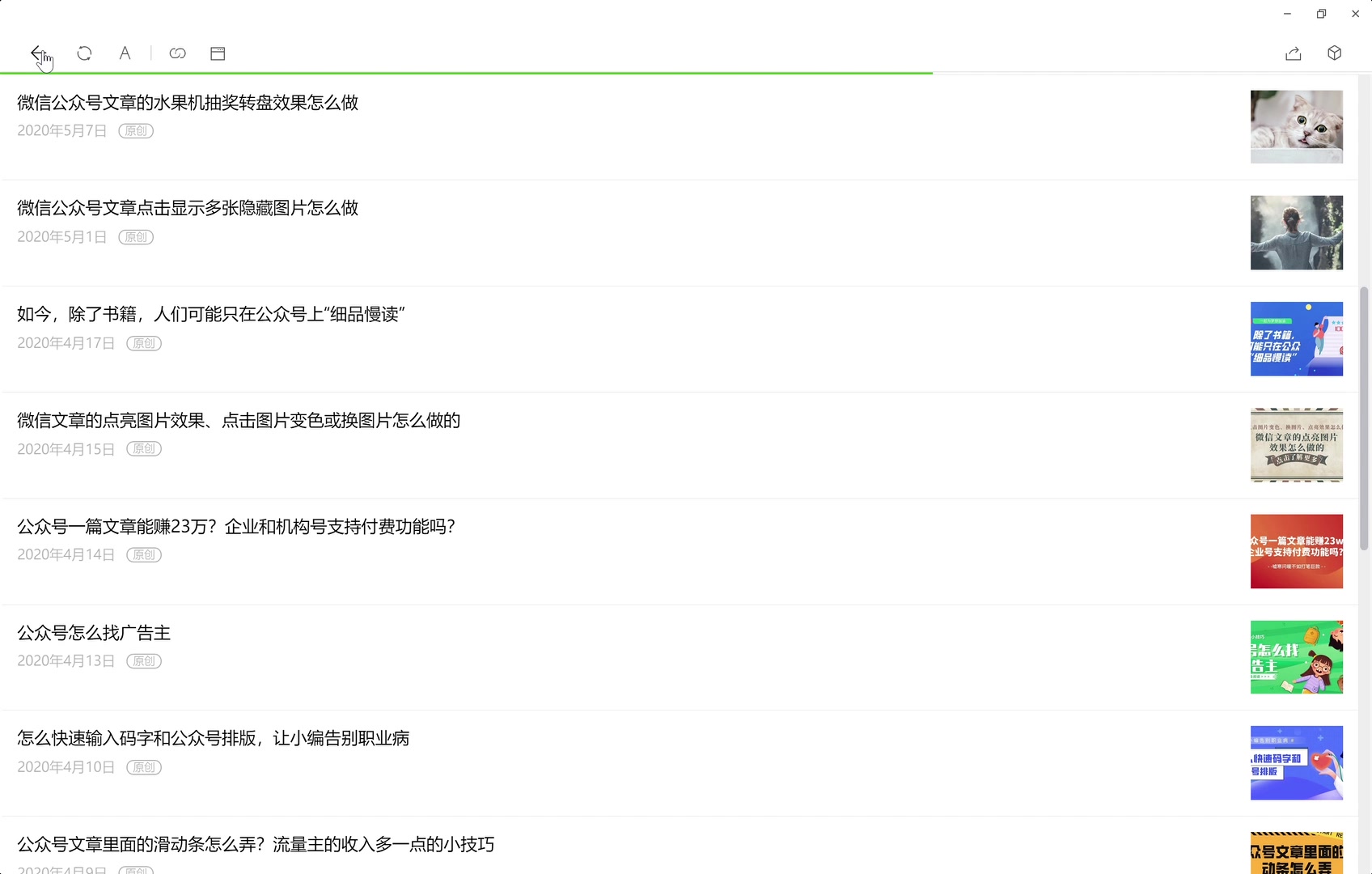Screen dimensions: 1372x874
Task: Open article about highlighting images in WeChat articles
Action: 239,420
